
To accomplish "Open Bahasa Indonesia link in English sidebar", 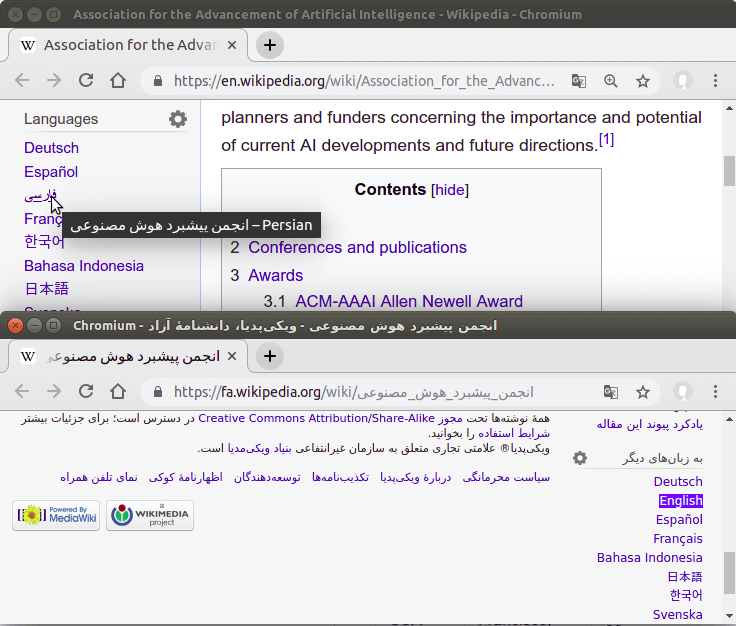I will pyautogui.click(x=84, y=266).
